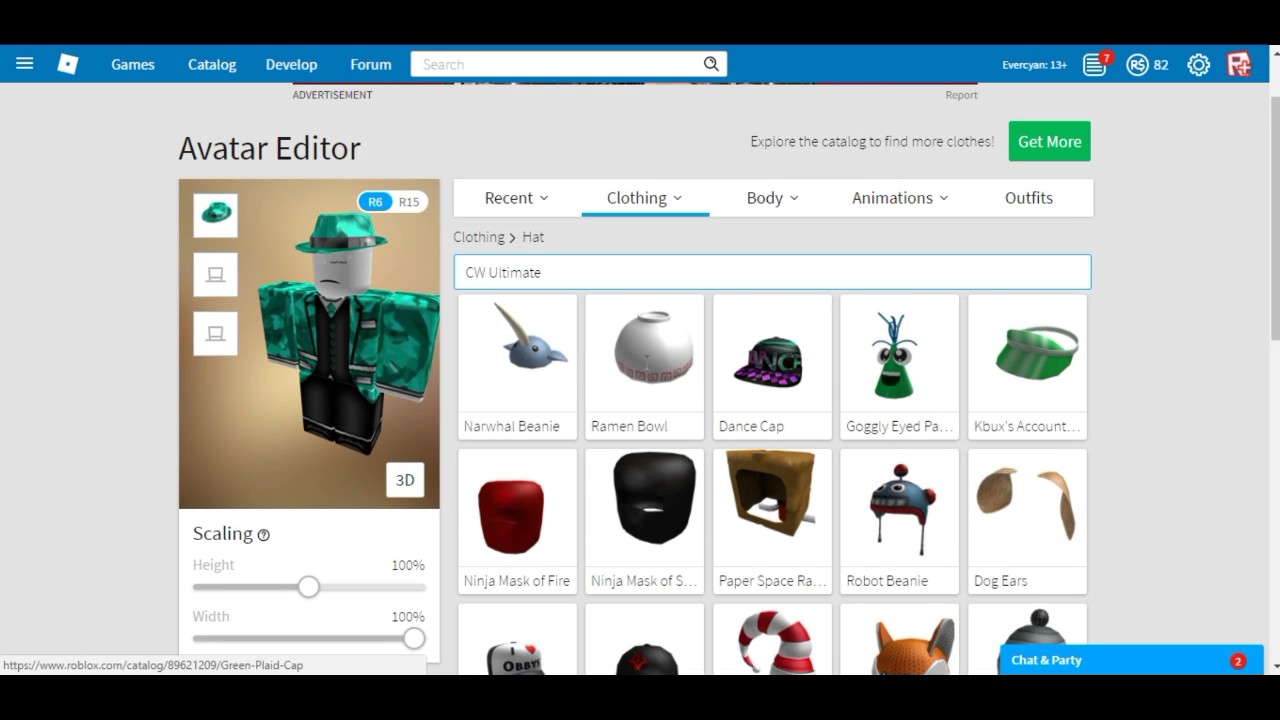Click the CW Ultimate filter field
The width and height of the screenshot is (1280, 720).
pyautogui.click(x=773, y=272)
